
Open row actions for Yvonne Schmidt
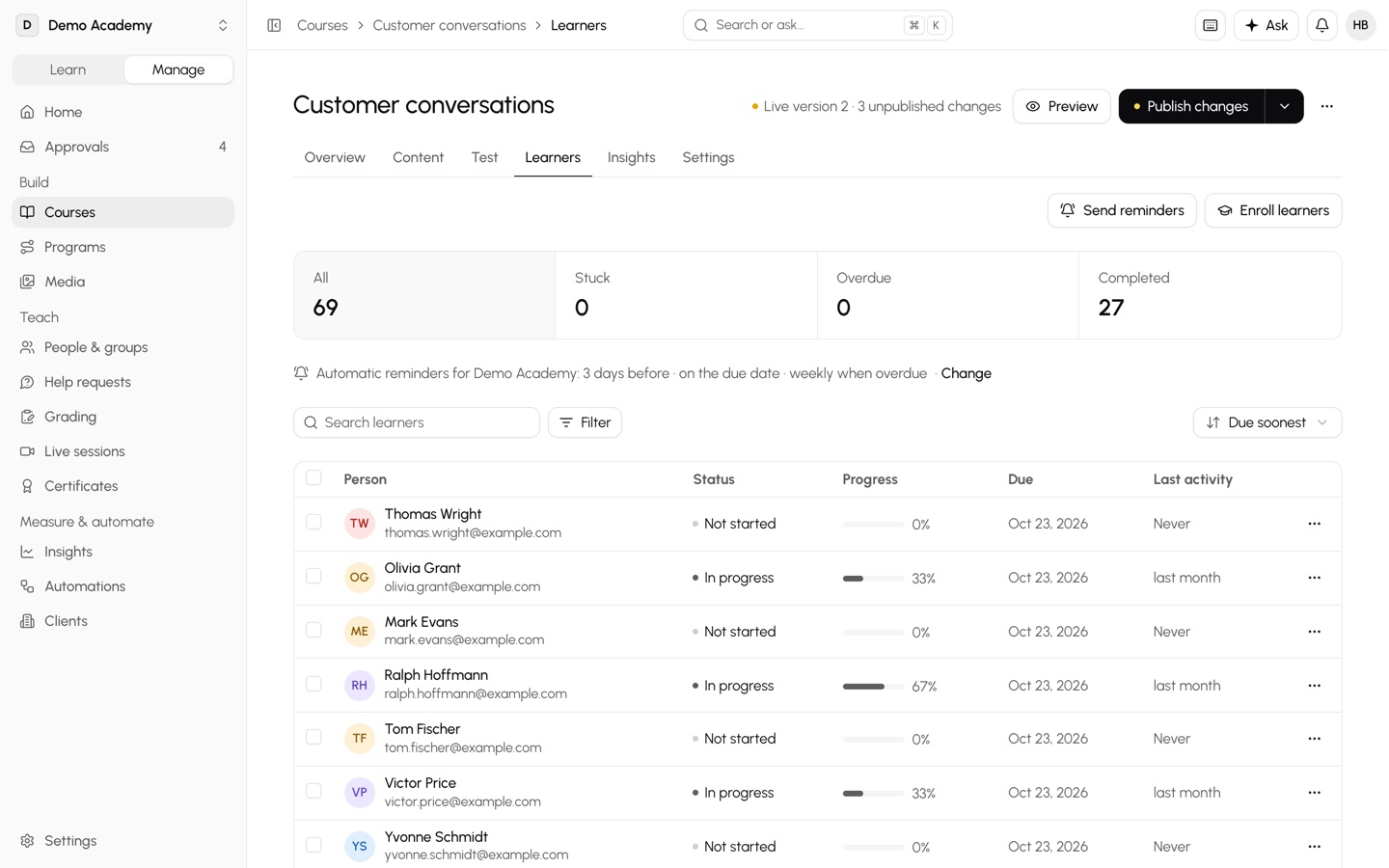[1314, 847]
